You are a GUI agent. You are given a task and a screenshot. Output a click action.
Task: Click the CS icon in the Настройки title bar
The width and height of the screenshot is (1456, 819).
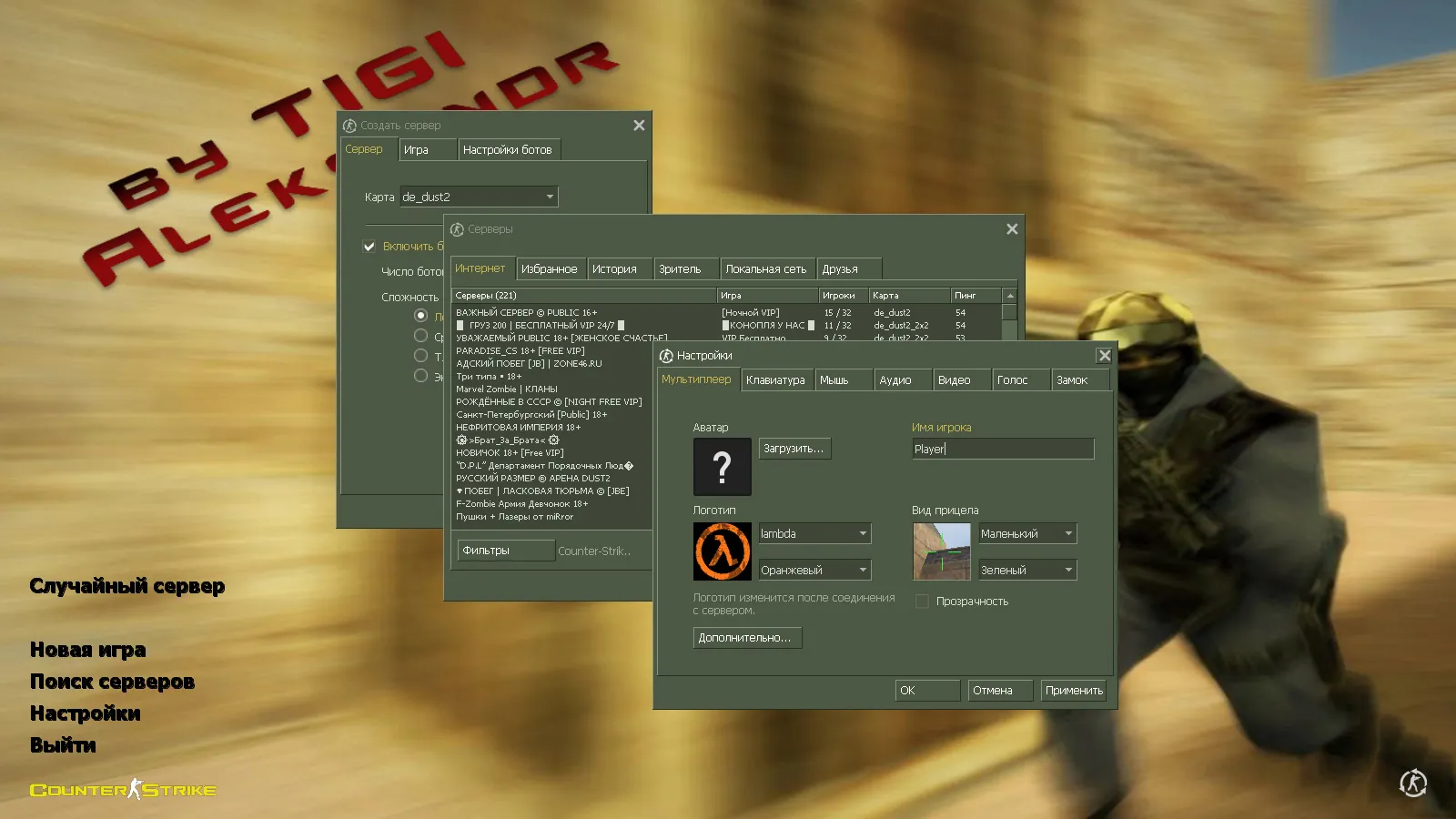point(668,356)
